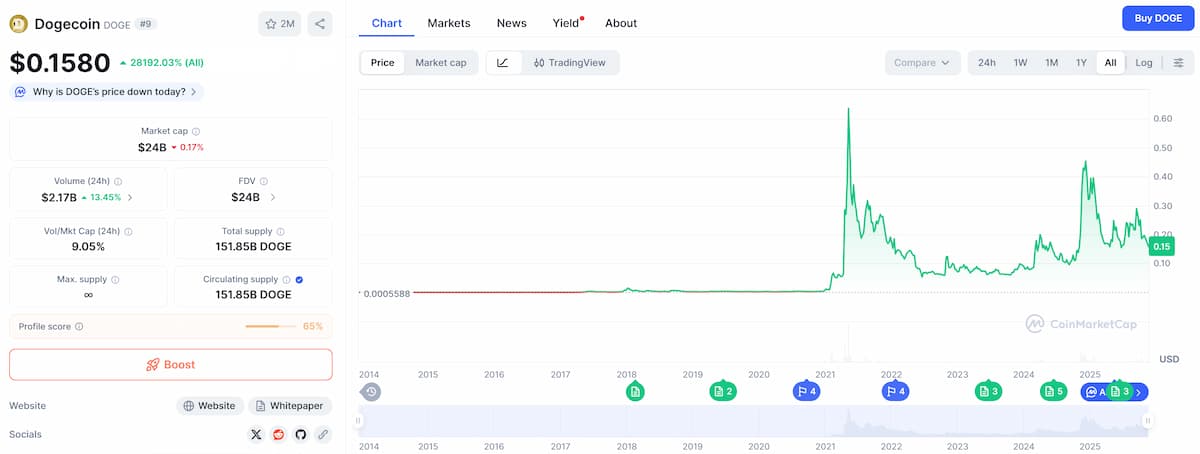Select Market cap chart mode
Viewport: 1200px width, 454px height.
441,62
